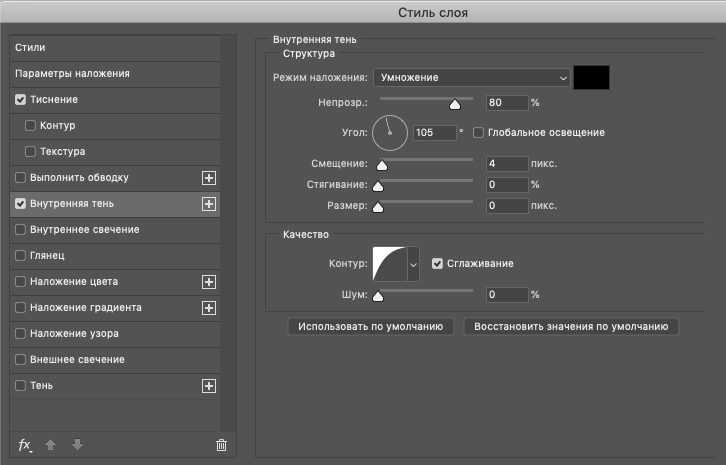
Task: Click plus icon beside Внутренняя тень
Action: coord(209,204)
